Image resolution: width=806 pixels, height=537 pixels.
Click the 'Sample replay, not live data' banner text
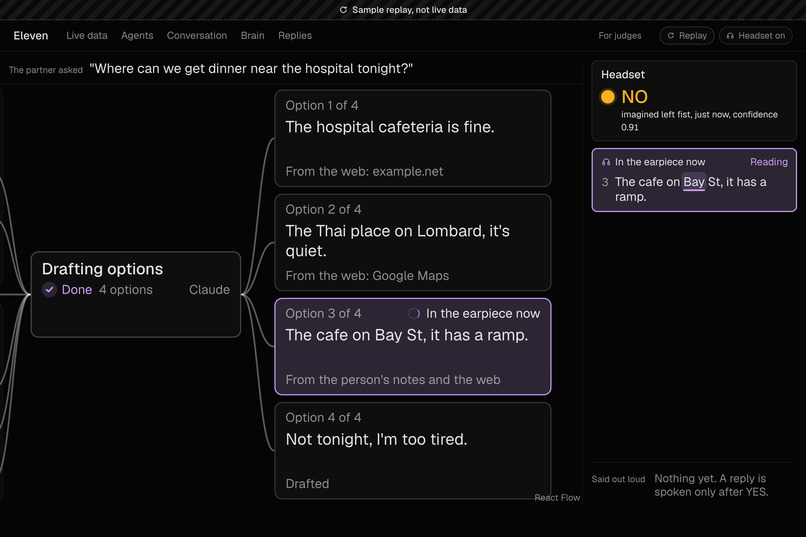click(x=409, y=10)
